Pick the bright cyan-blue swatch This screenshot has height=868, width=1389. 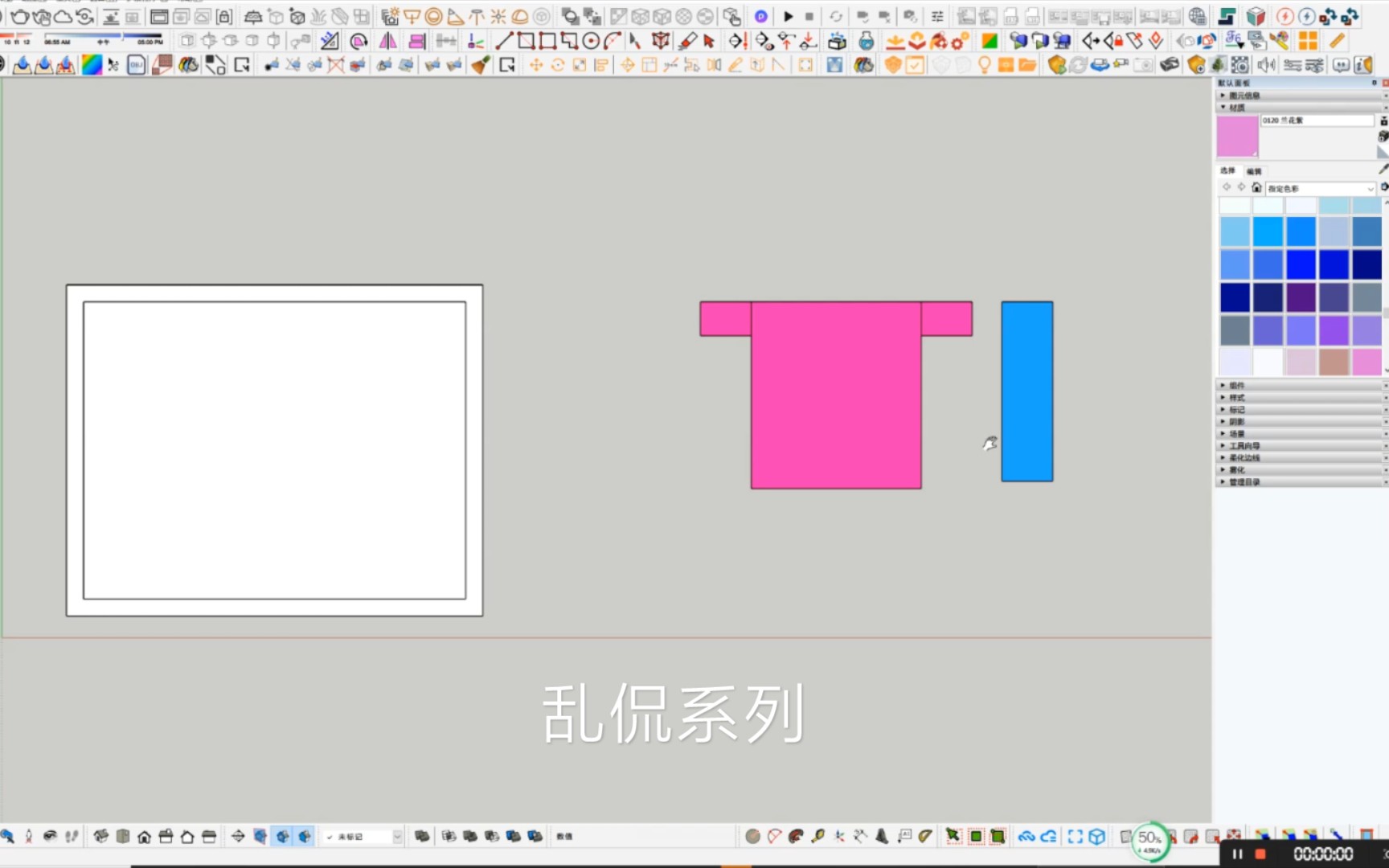(1268, 231)
